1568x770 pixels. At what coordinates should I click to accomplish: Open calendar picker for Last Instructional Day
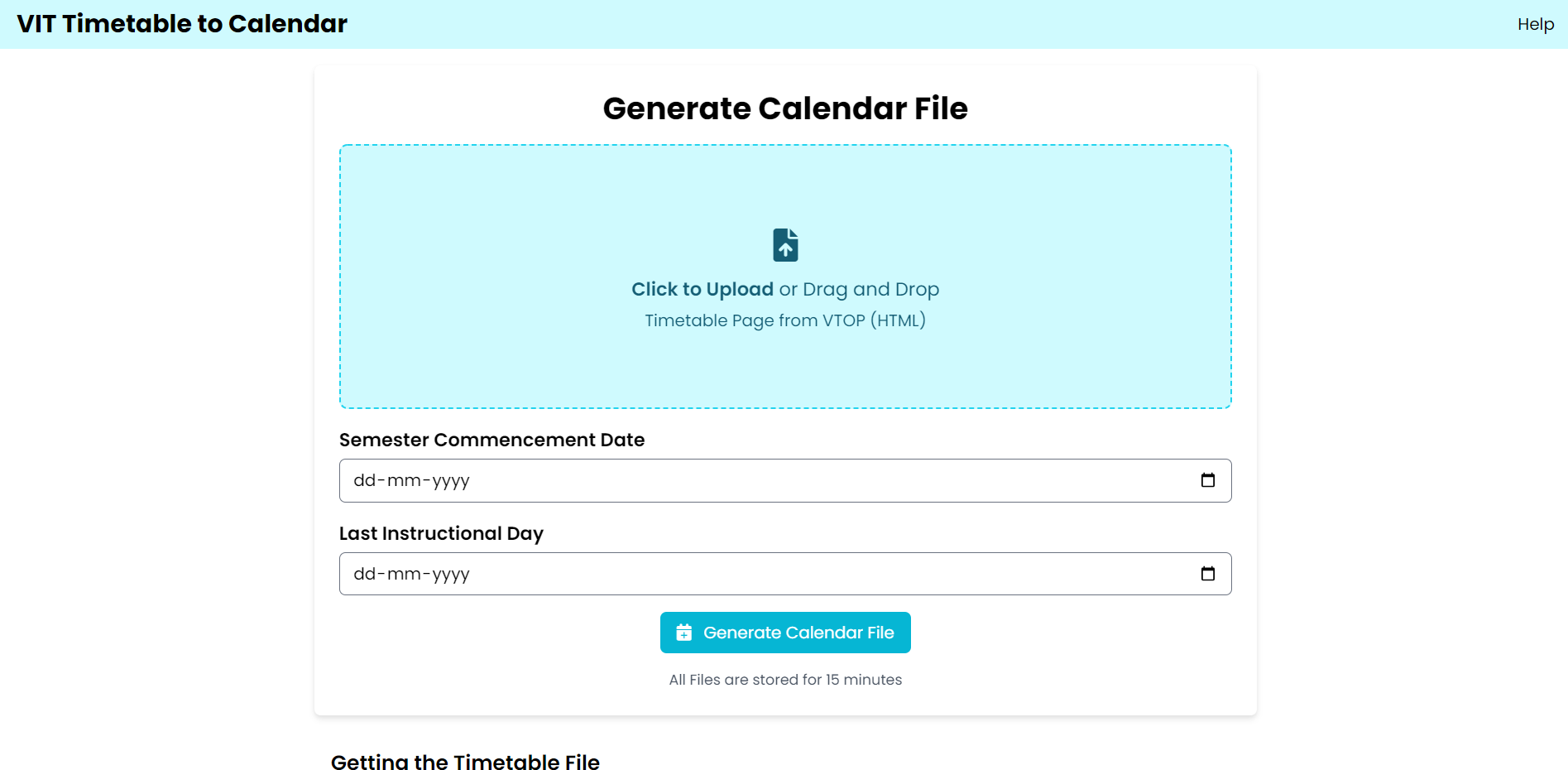1207,574
